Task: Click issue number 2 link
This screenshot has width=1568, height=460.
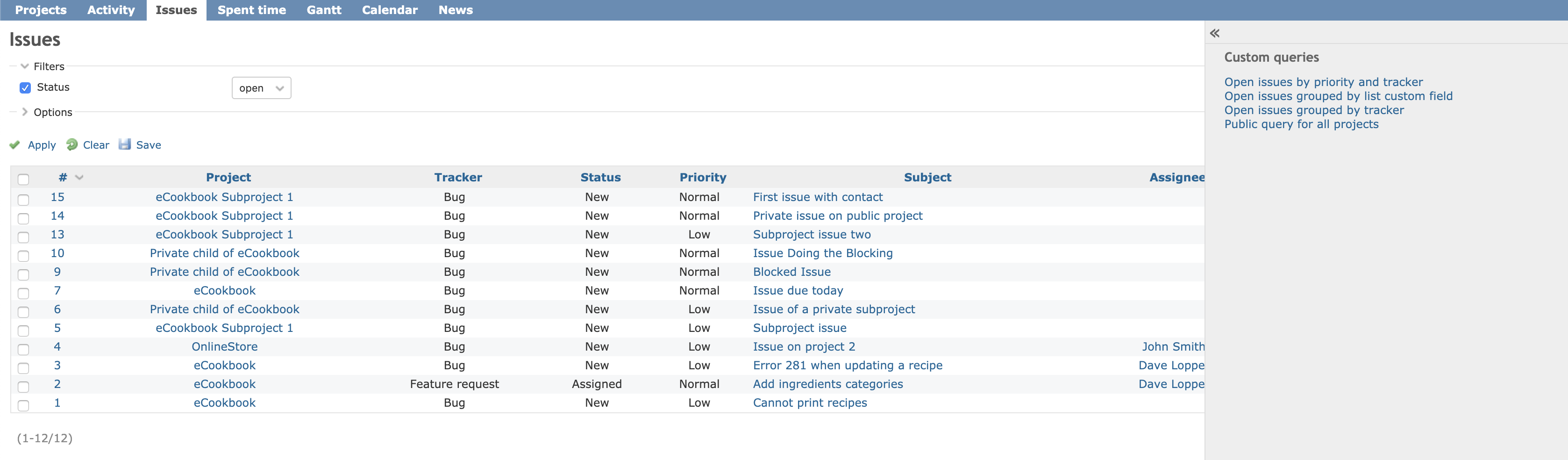Action: 57,384
